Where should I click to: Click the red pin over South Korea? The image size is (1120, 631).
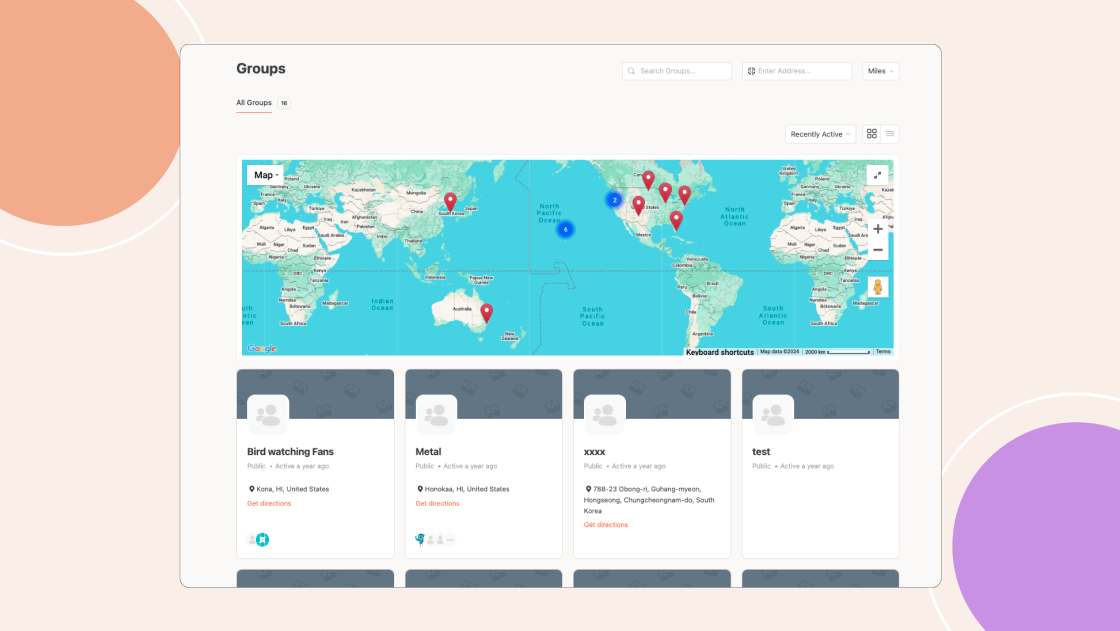click(450, 202)
